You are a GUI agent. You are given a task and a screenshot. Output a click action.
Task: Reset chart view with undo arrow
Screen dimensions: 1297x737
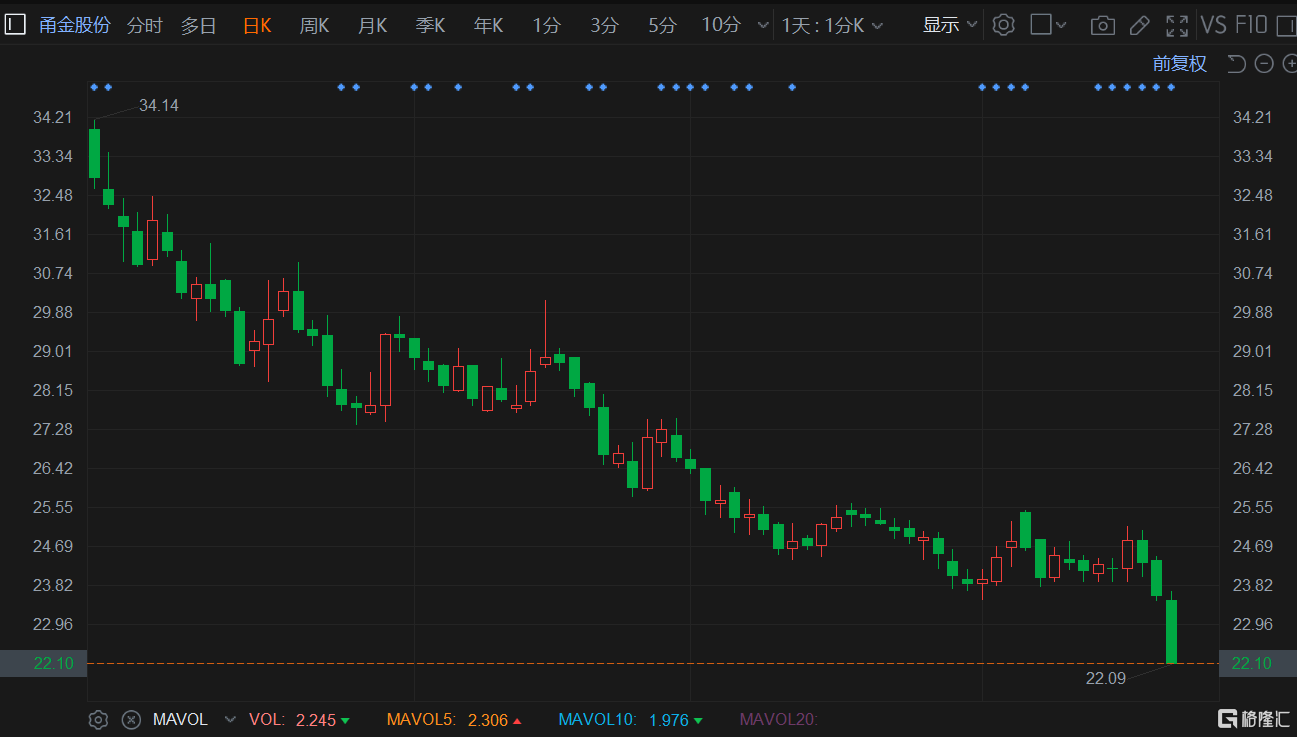pos(1236,64)
